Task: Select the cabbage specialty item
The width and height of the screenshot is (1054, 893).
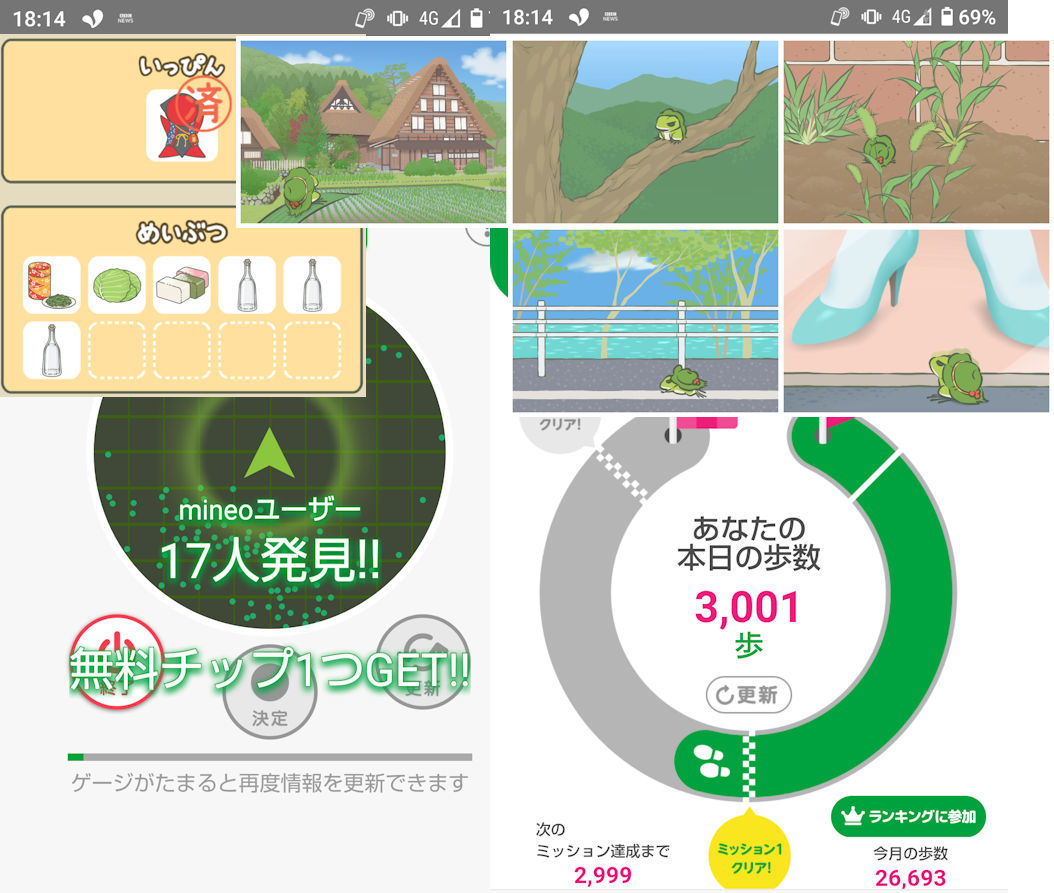Action: point(116,285)
